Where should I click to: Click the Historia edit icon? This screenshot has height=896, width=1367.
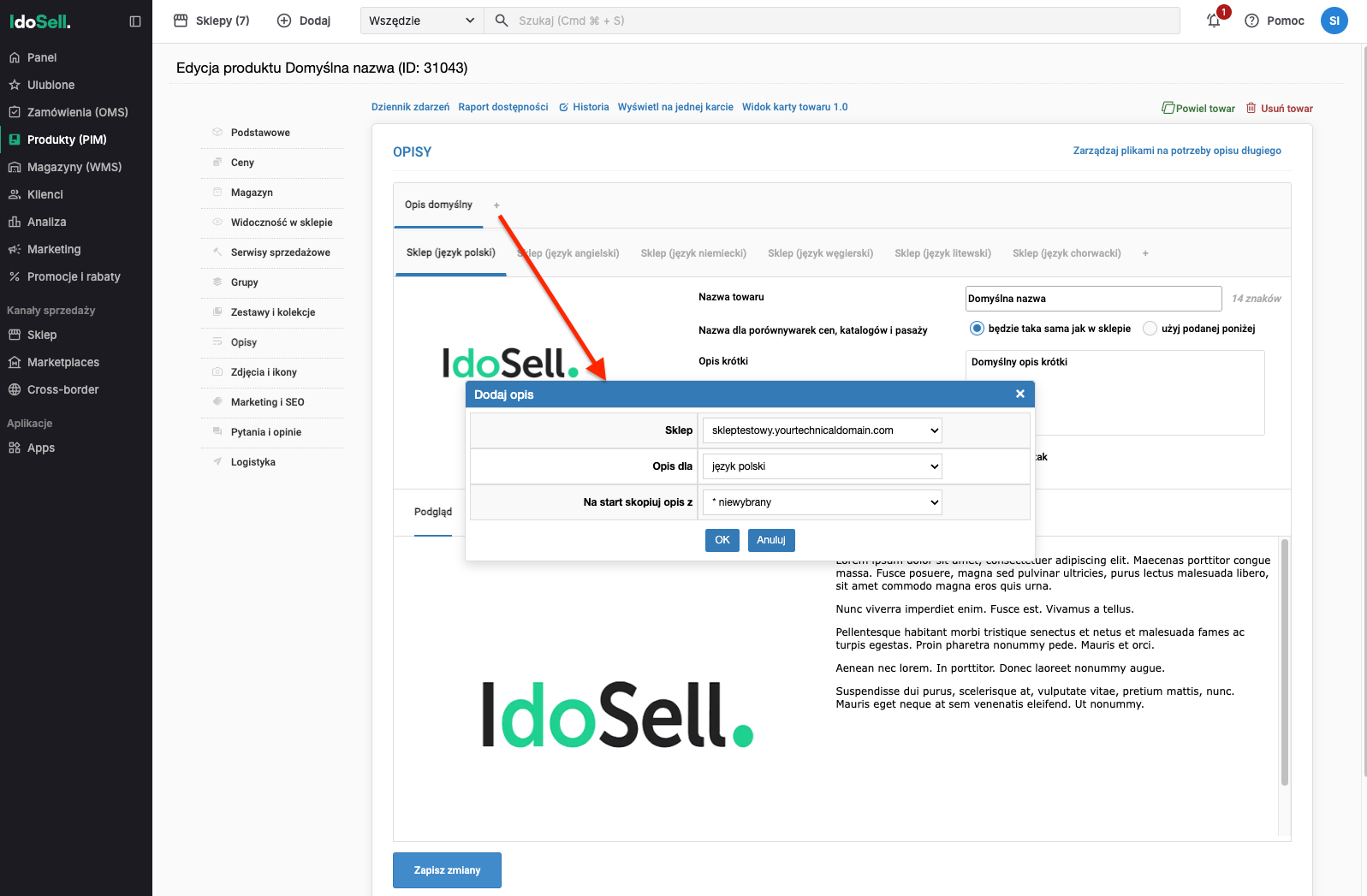tap(563, 107)
